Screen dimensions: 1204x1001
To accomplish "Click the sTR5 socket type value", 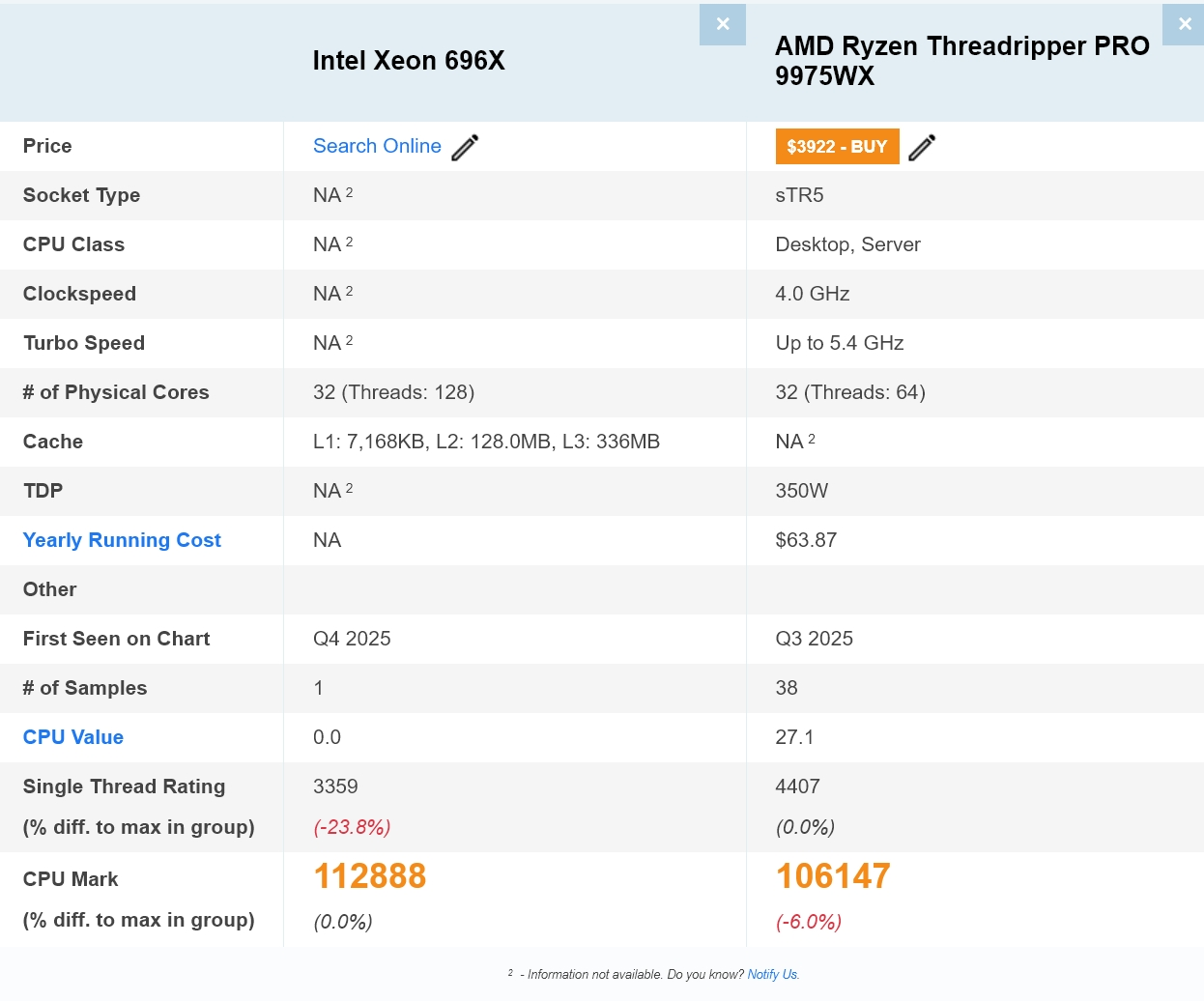I will pyautogui.click(x=800, y=195).
